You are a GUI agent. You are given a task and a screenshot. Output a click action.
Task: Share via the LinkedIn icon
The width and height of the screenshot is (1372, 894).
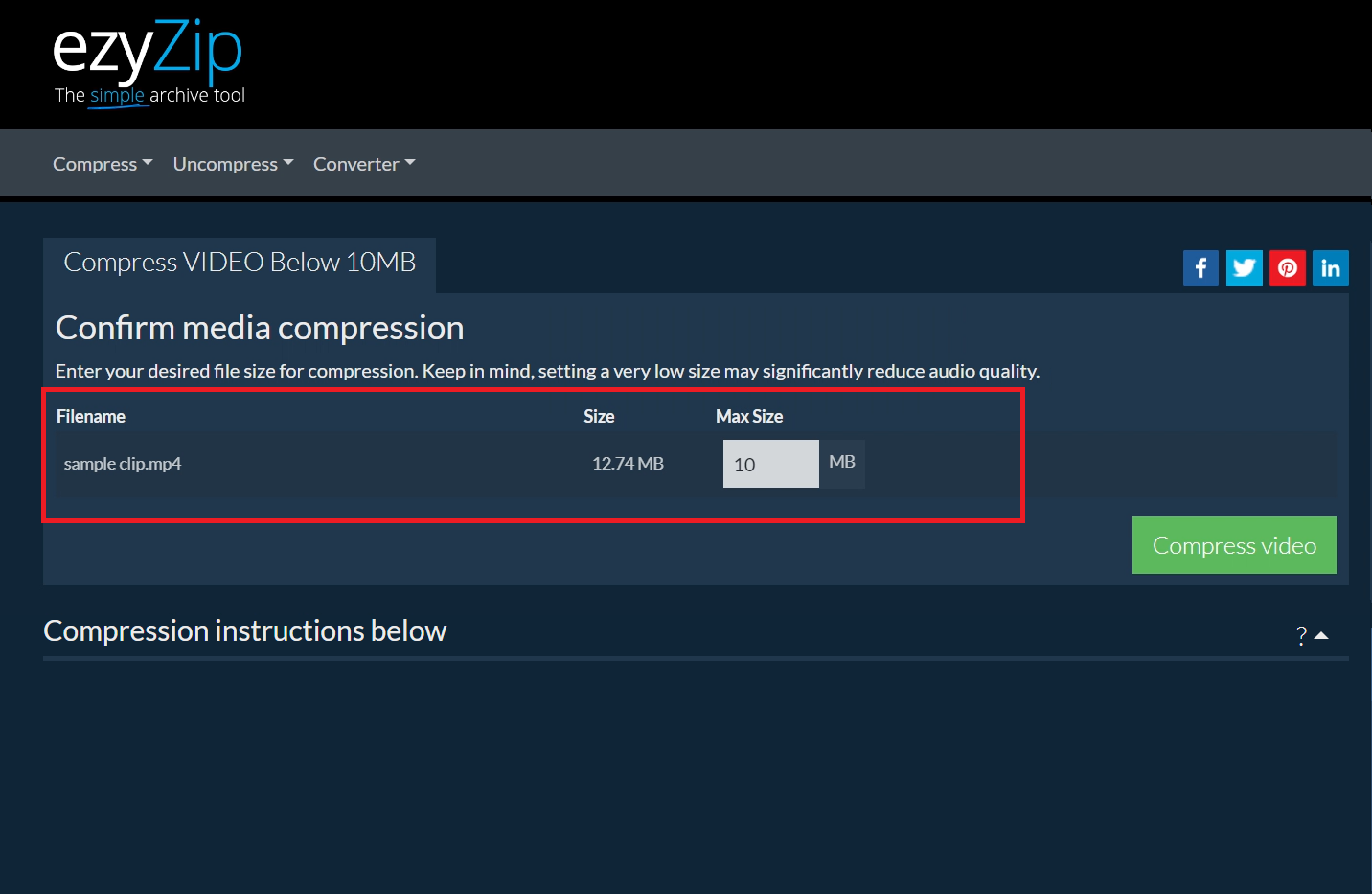click(1330, 267)
